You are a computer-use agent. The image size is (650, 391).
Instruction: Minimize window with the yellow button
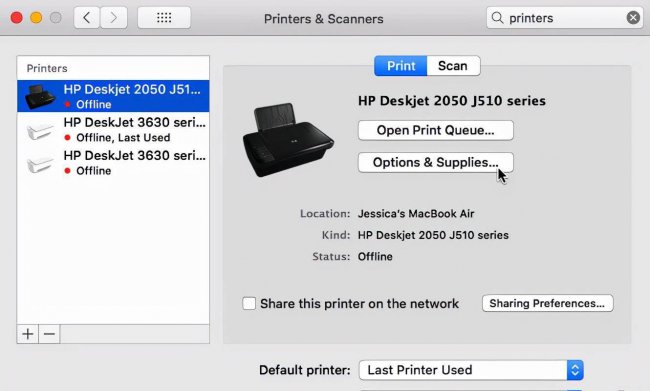(x=36, y=18)
